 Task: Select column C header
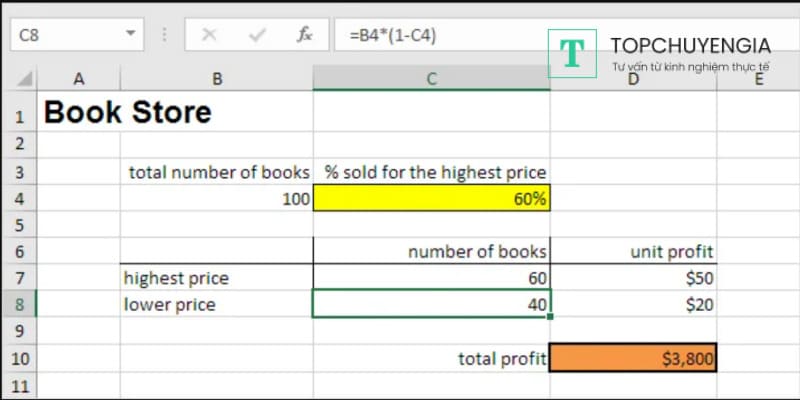431,79
